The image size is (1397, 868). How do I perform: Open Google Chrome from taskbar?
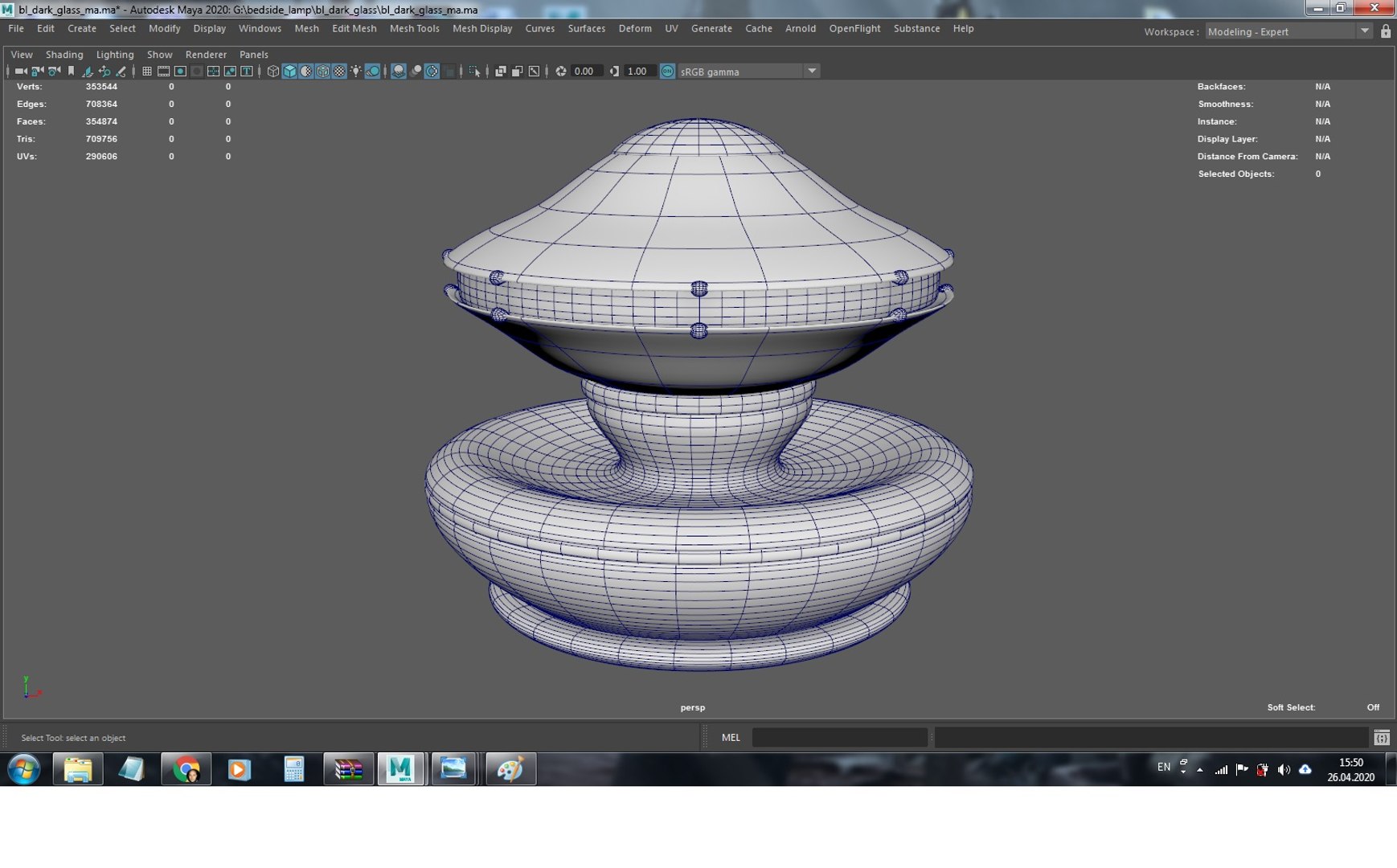pyautogui.click(x=186, y=769)
